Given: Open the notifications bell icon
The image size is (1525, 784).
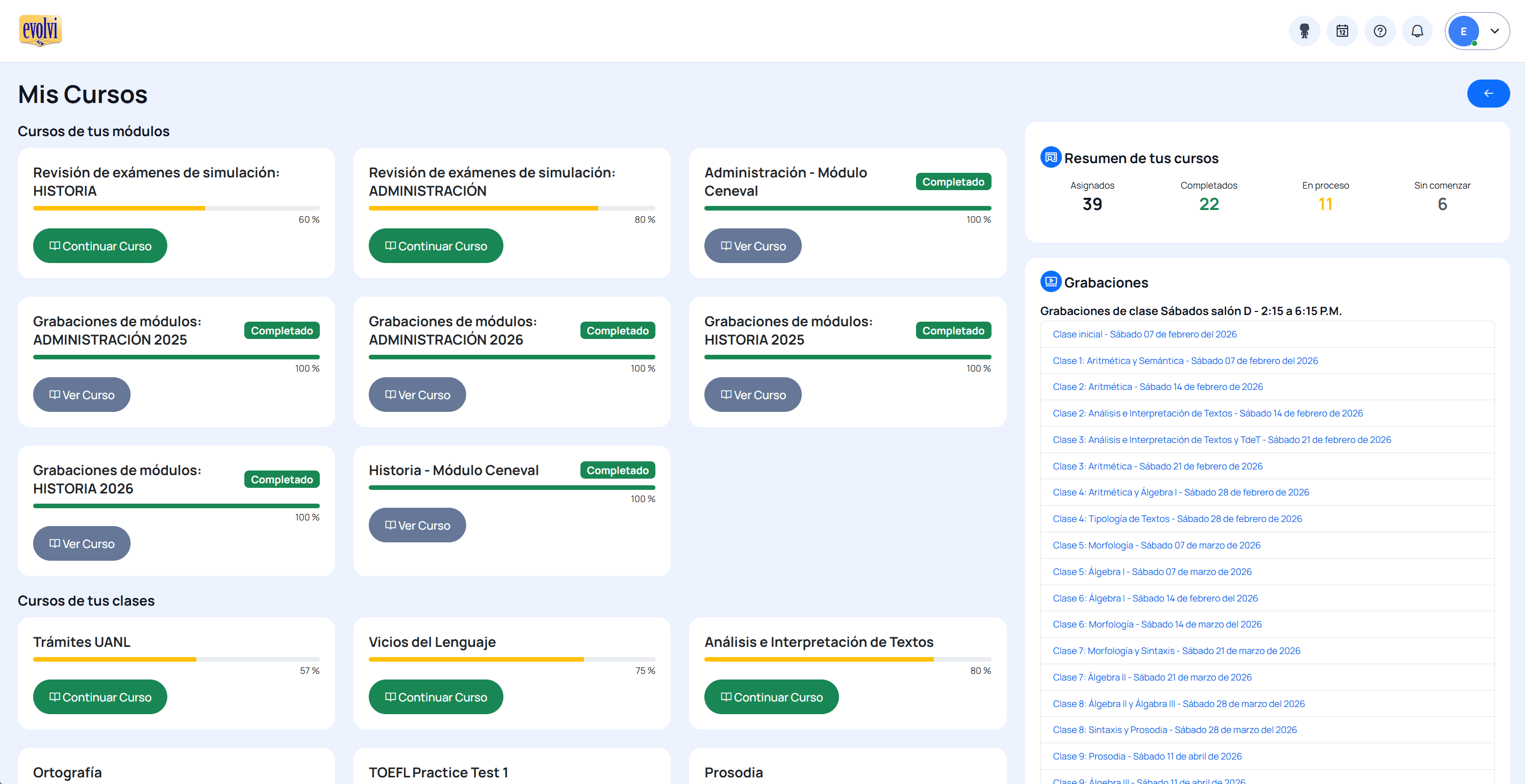Looking at the screenshot, I should point(1417,31).
